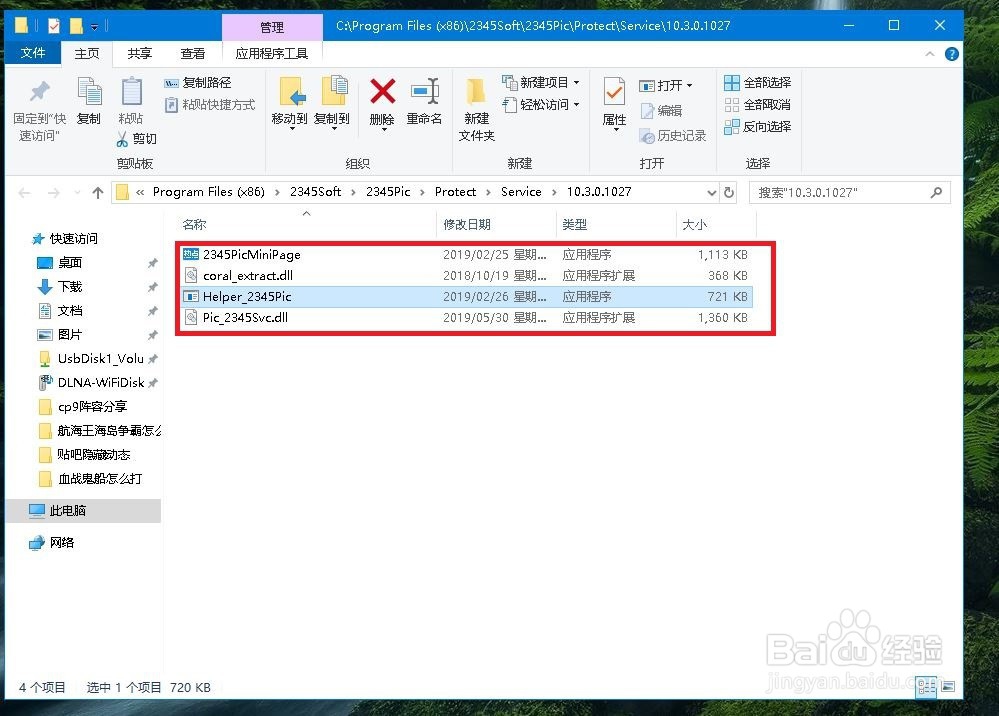
Task: Open the 打开 dropdown button
Action: coord(666,85)
